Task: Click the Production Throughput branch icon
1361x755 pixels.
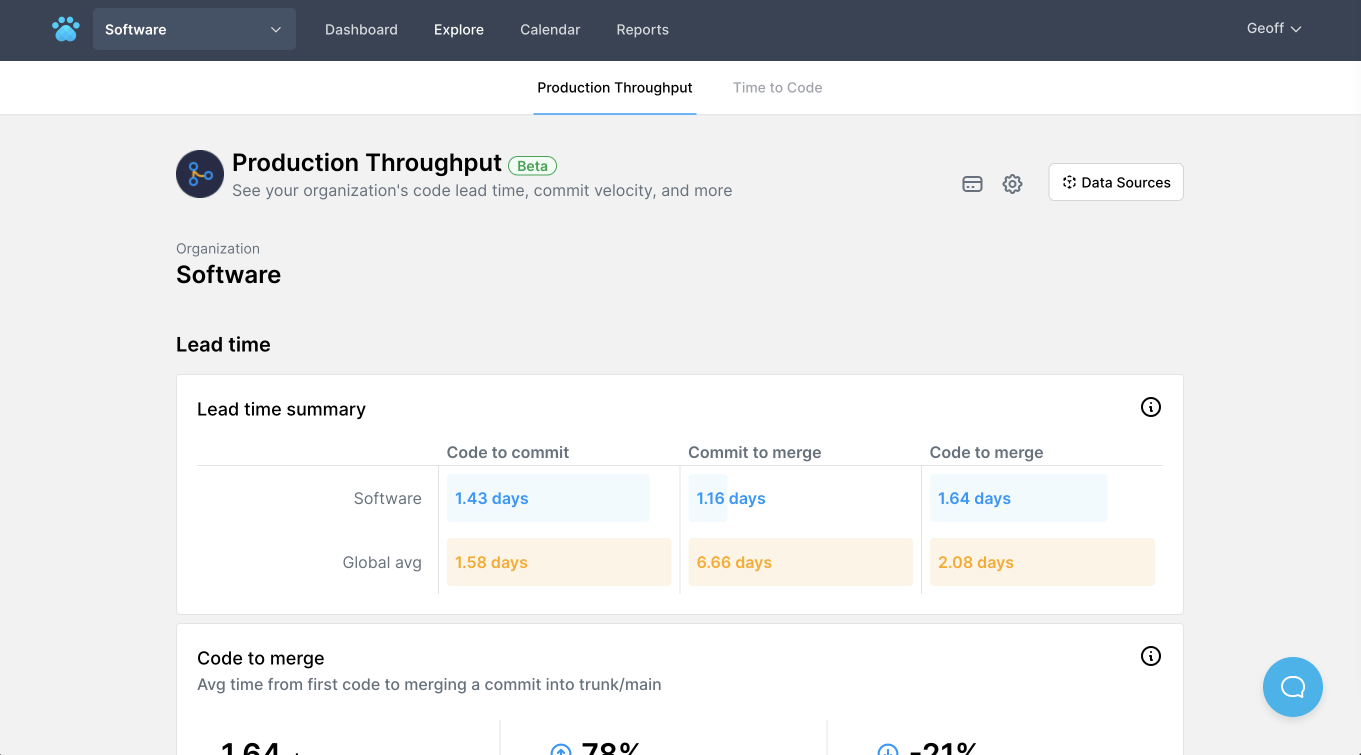Action: click(x=200, y=174)
